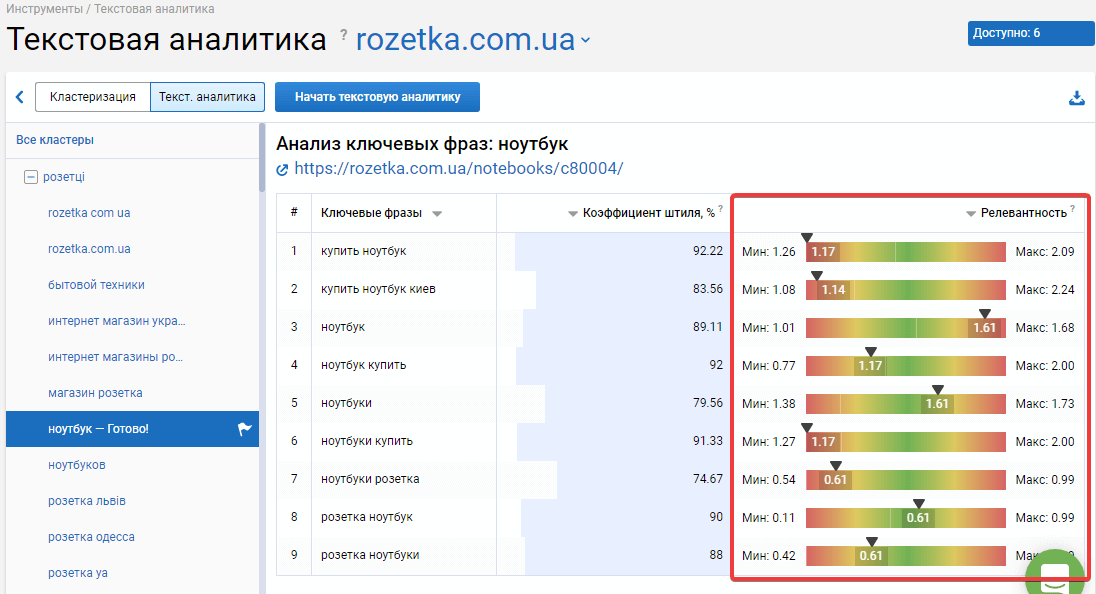Click the Текстовая аналитика breadcrumb
This screenshot has height=594, width=1096.
click(154, 9)
